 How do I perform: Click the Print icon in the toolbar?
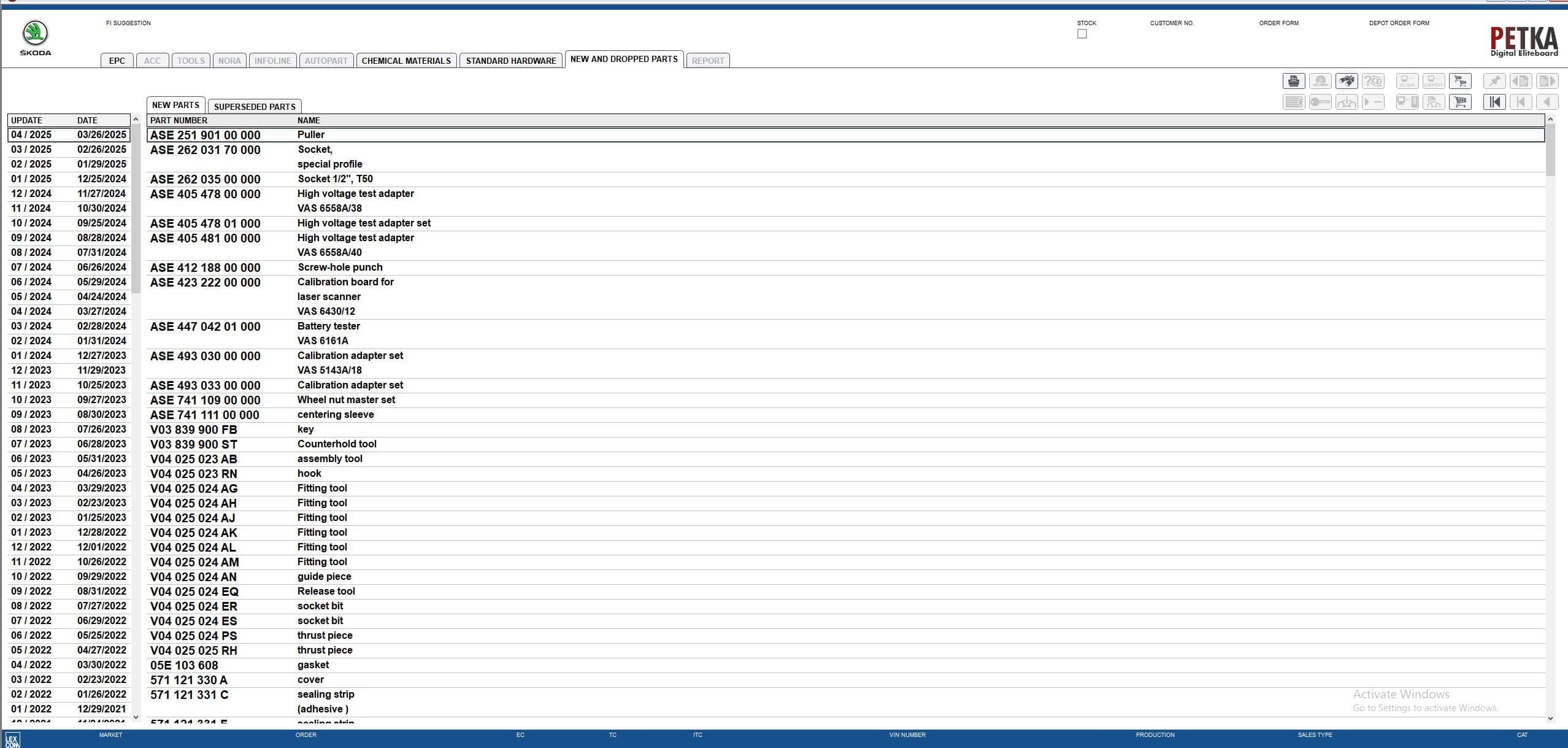(x=1294, y=80)
